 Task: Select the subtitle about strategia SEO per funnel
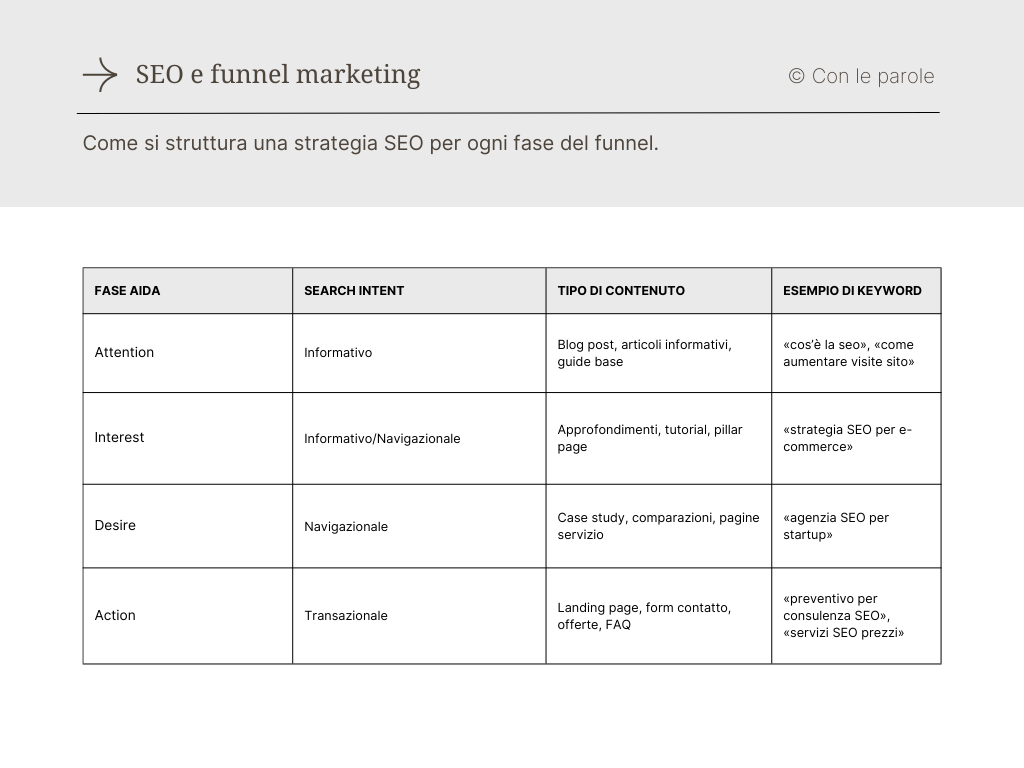370,143
